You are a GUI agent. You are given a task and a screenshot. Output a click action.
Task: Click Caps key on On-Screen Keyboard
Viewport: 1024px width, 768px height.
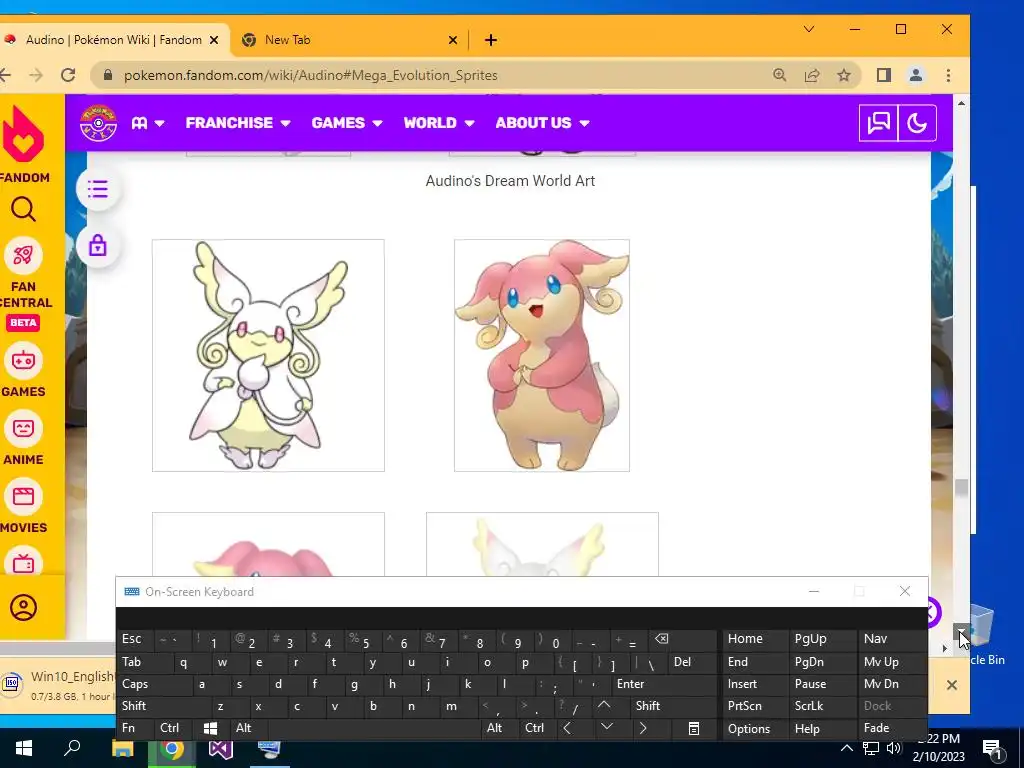pyautogui.click(x=155, y=684)
